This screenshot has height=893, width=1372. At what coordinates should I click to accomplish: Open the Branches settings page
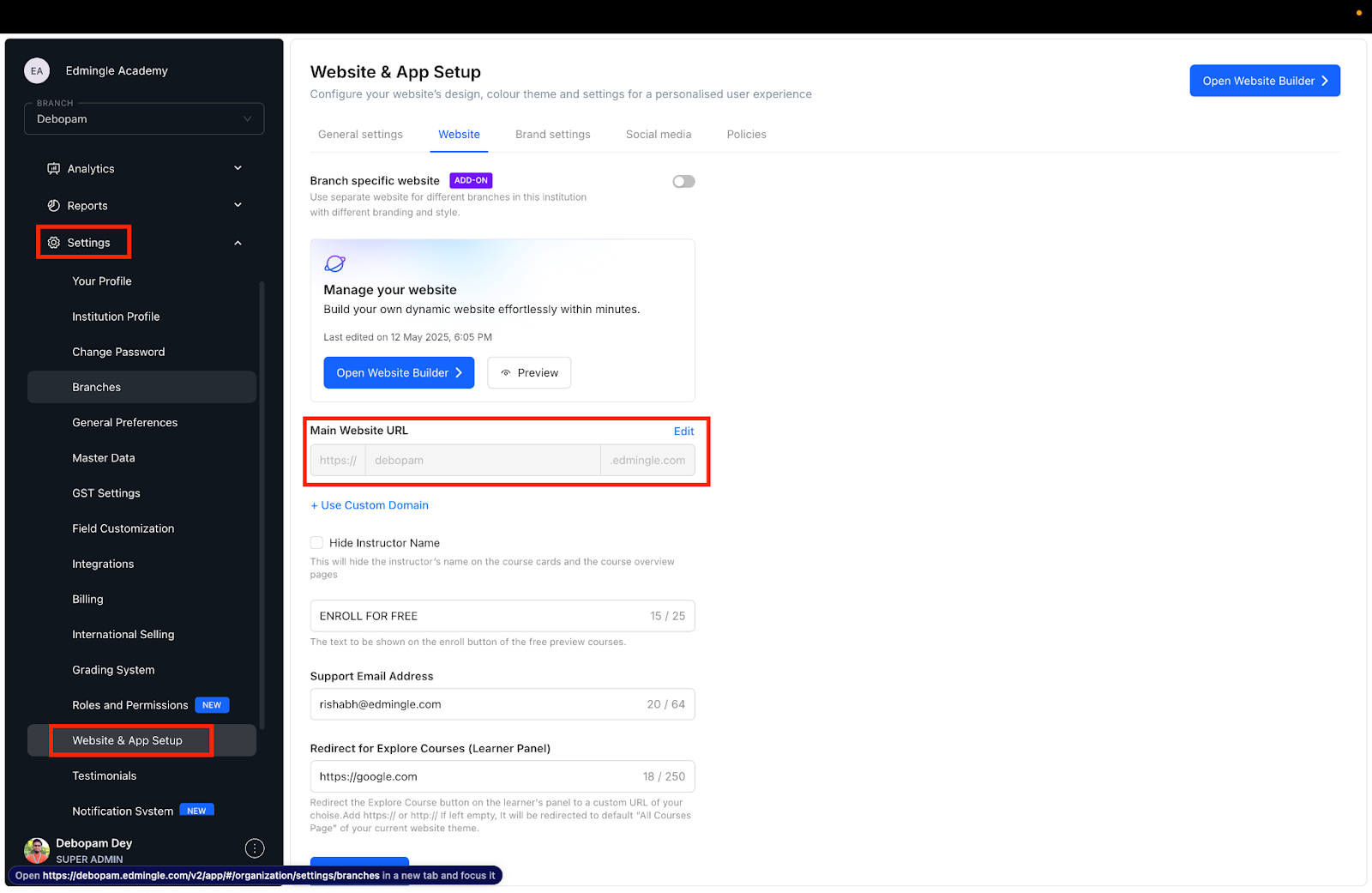pyautogui.click(x=141, y=387)
